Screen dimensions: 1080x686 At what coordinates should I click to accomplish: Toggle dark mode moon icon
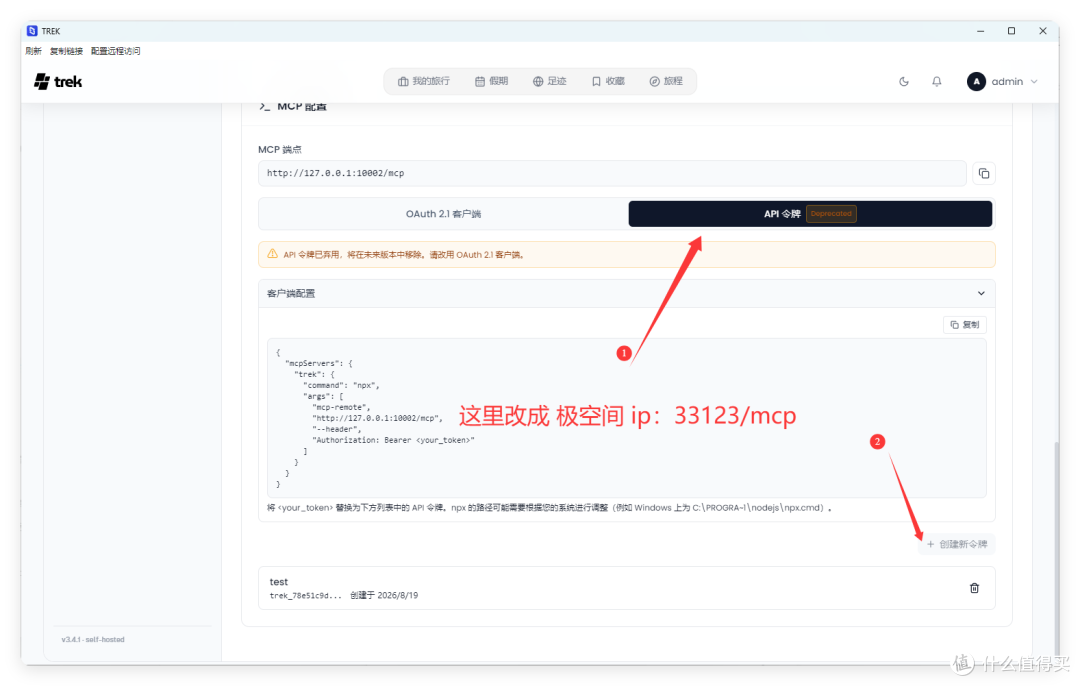(x=904, y=81)
